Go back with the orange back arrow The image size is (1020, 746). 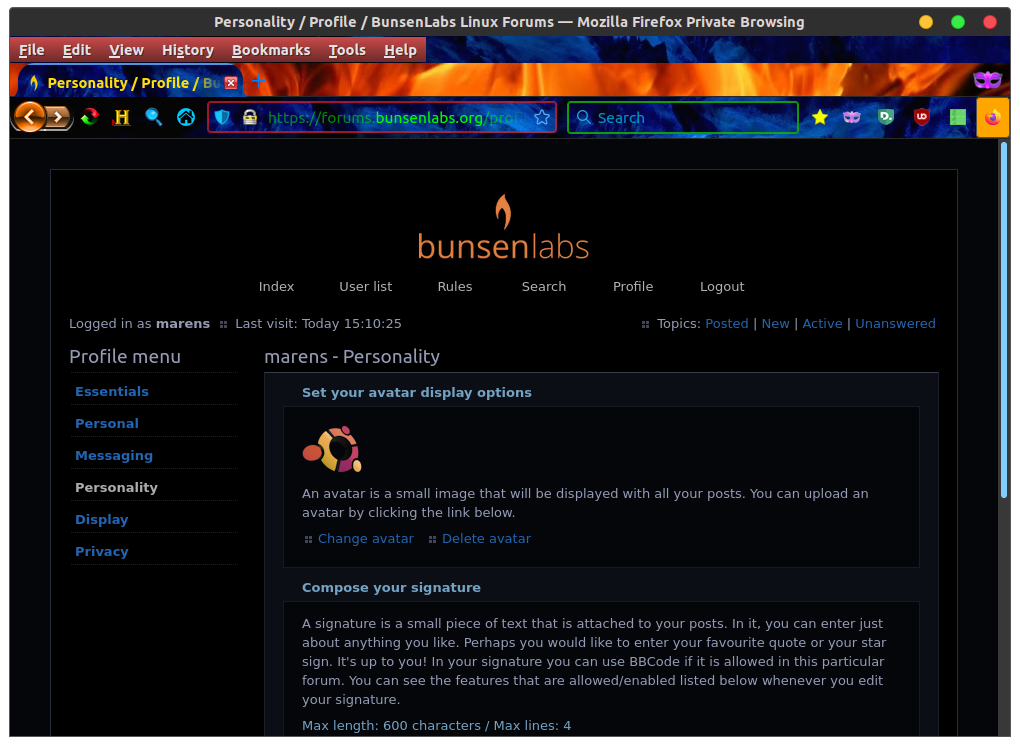coord(29,117)
